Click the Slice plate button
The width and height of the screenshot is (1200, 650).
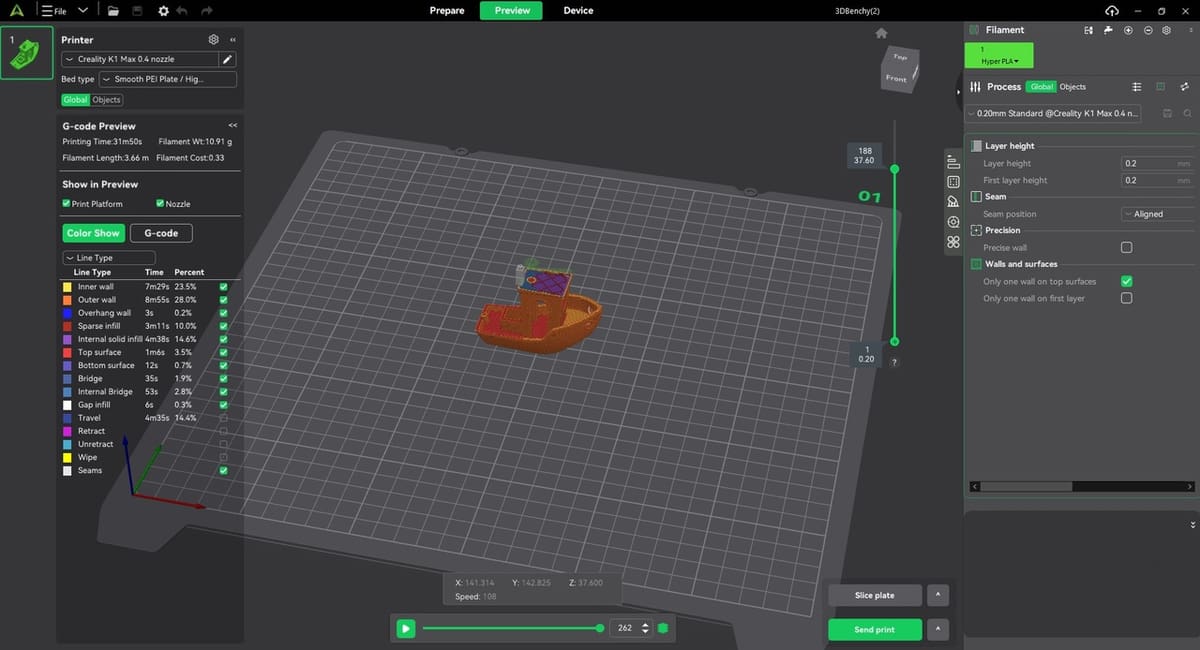point(875,595)
